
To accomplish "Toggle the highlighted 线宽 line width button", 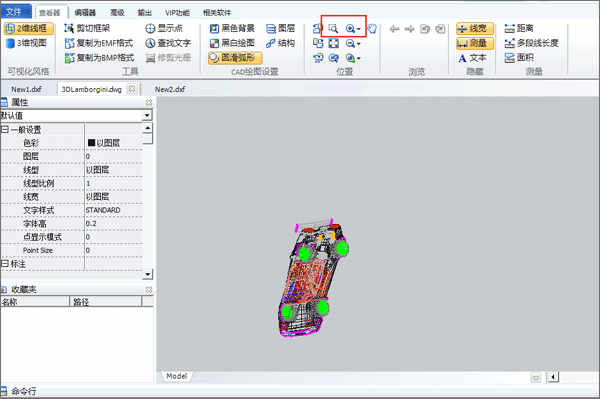I will pyautogui.click(x=474, y=28).
